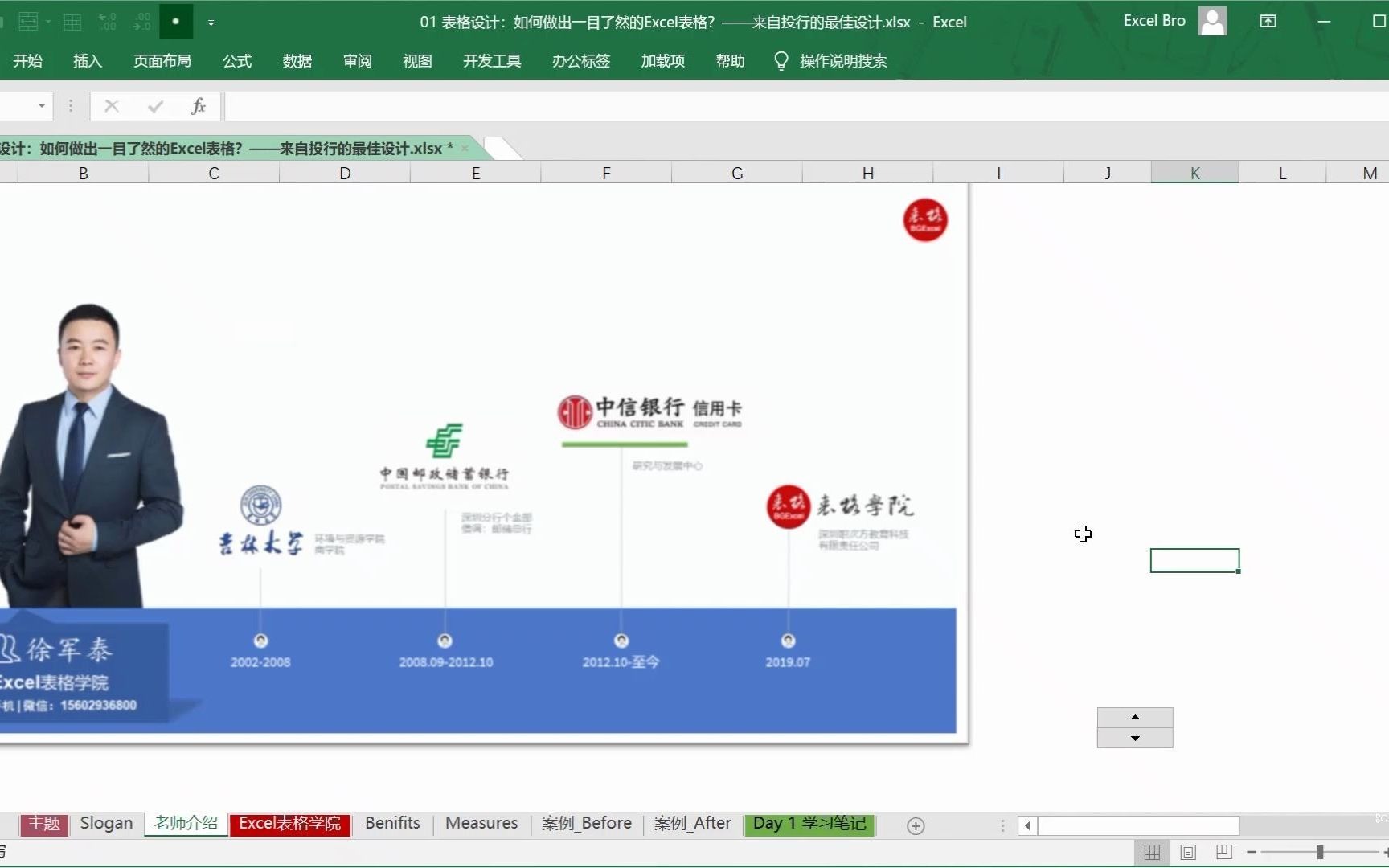The width and height of the screenshot is (1389, 868).
Task: Open the 数据 (Data) ribbon tab
Action: (297, 61)
